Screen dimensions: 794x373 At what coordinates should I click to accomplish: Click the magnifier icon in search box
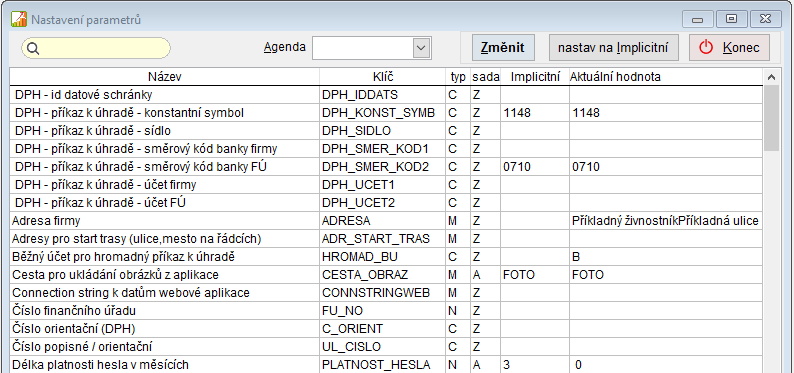tap(32, 48)
